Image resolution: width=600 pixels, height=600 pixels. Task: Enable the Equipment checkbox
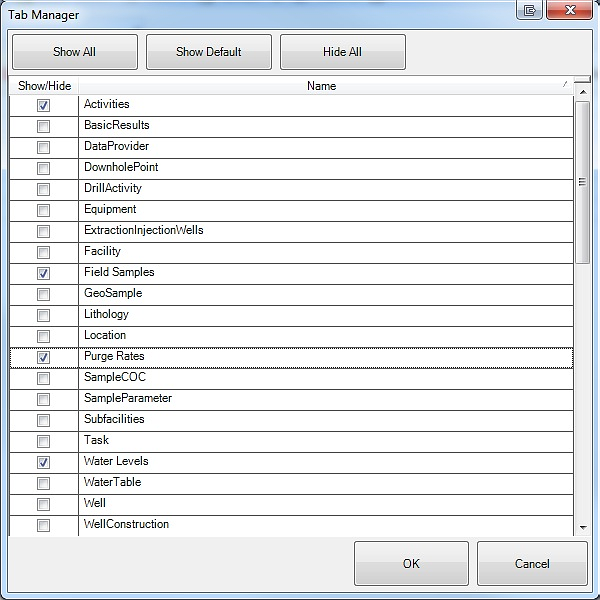point(43,210)
